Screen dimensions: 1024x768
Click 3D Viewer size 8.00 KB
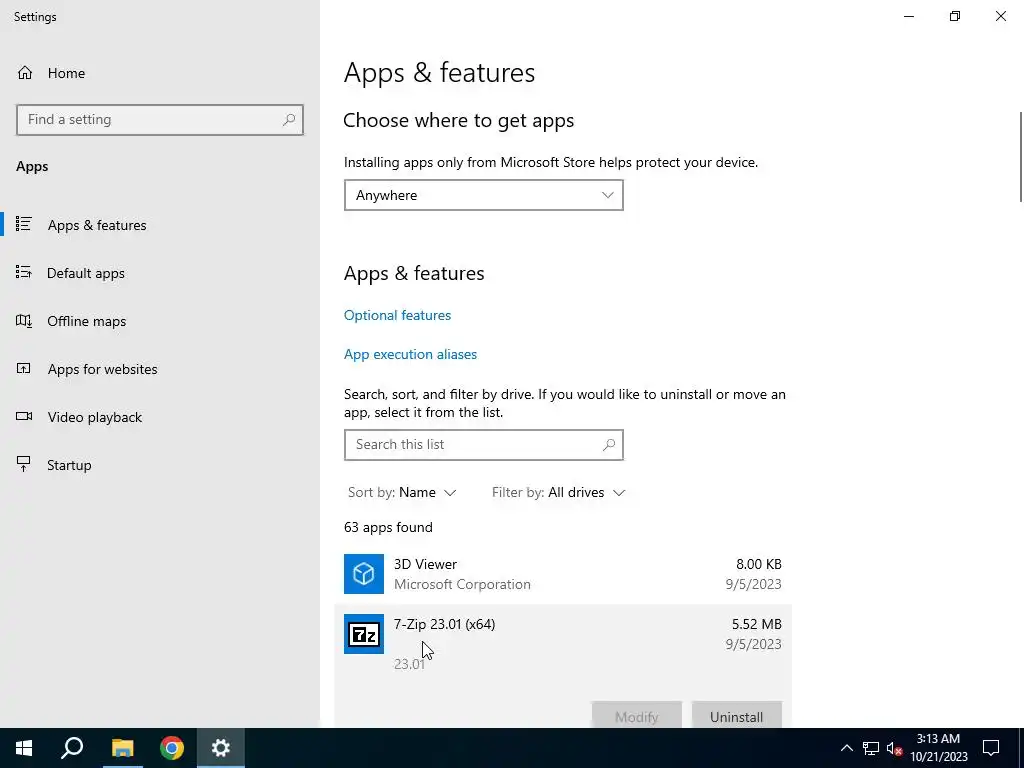(x=758, y=564)
